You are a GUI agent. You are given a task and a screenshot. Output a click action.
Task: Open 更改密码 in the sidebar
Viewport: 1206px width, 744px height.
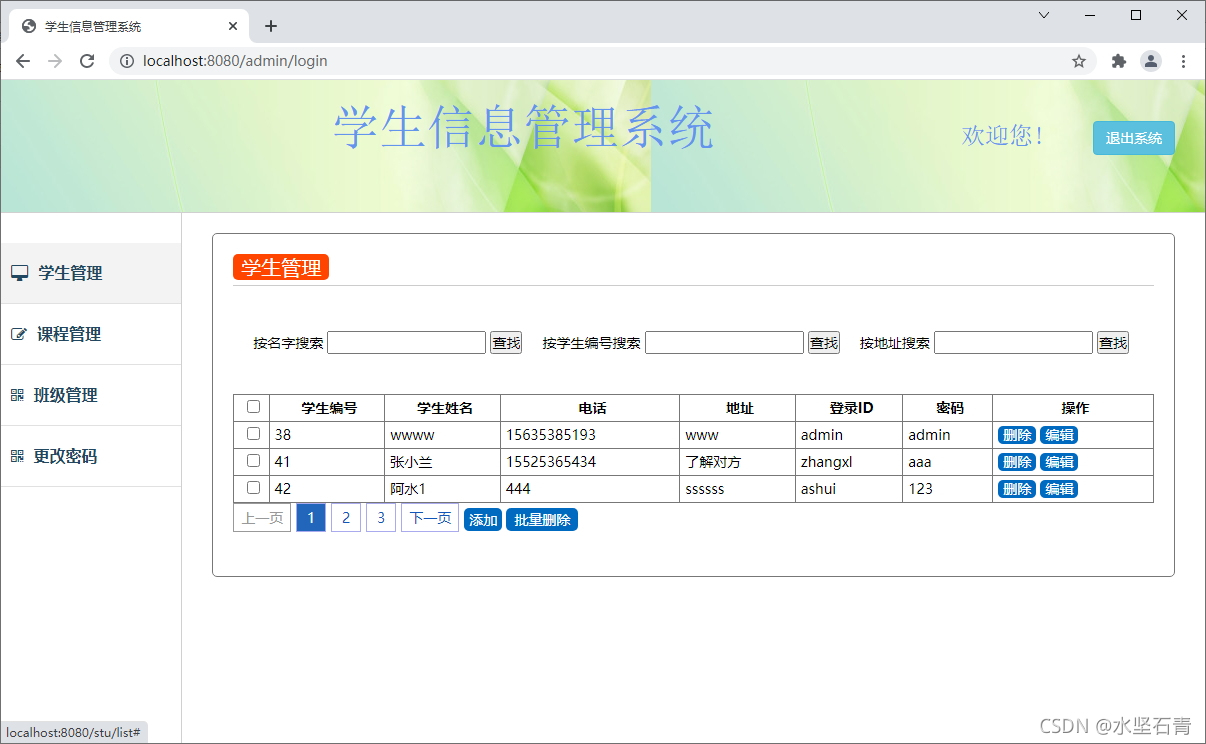(x=90, y=456)
